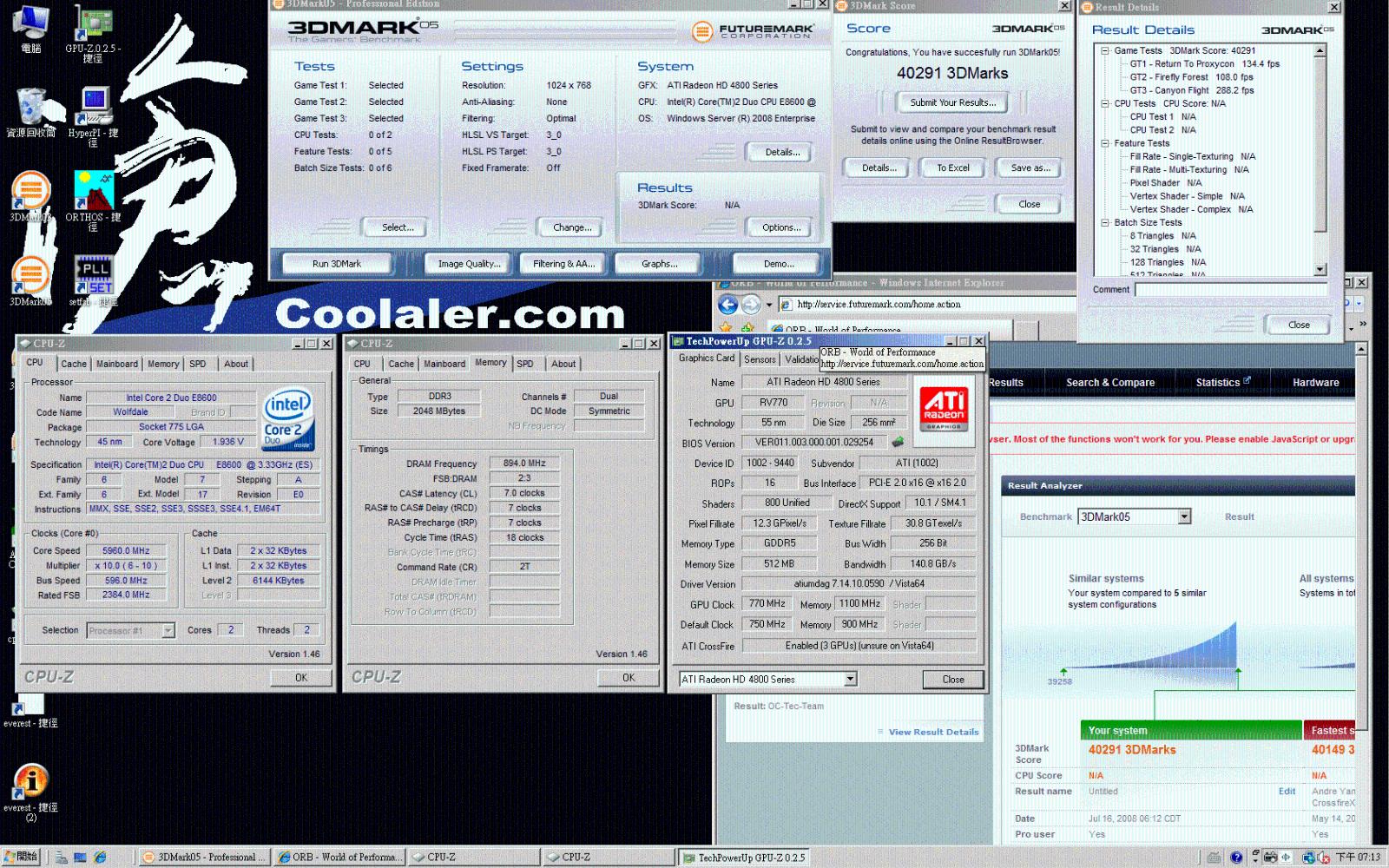Switch to ORB World of Performance taskbar button

[340, 858]
